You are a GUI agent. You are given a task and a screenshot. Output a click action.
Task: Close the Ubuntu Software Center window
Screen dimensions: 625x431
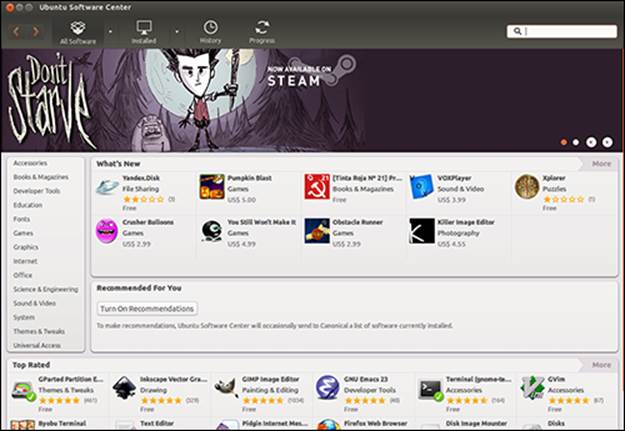pos(10,8)
